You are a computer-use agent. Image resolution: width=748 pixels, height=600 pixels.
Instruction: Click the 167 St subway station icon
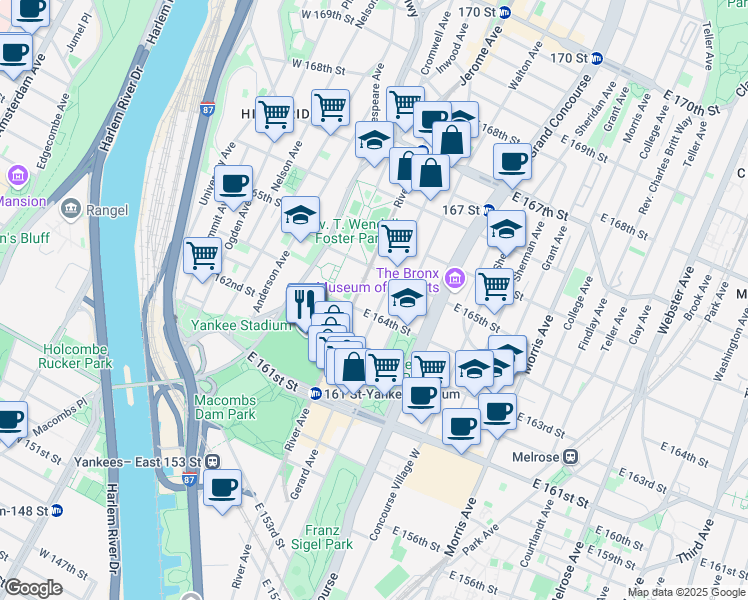pos(488,211)
